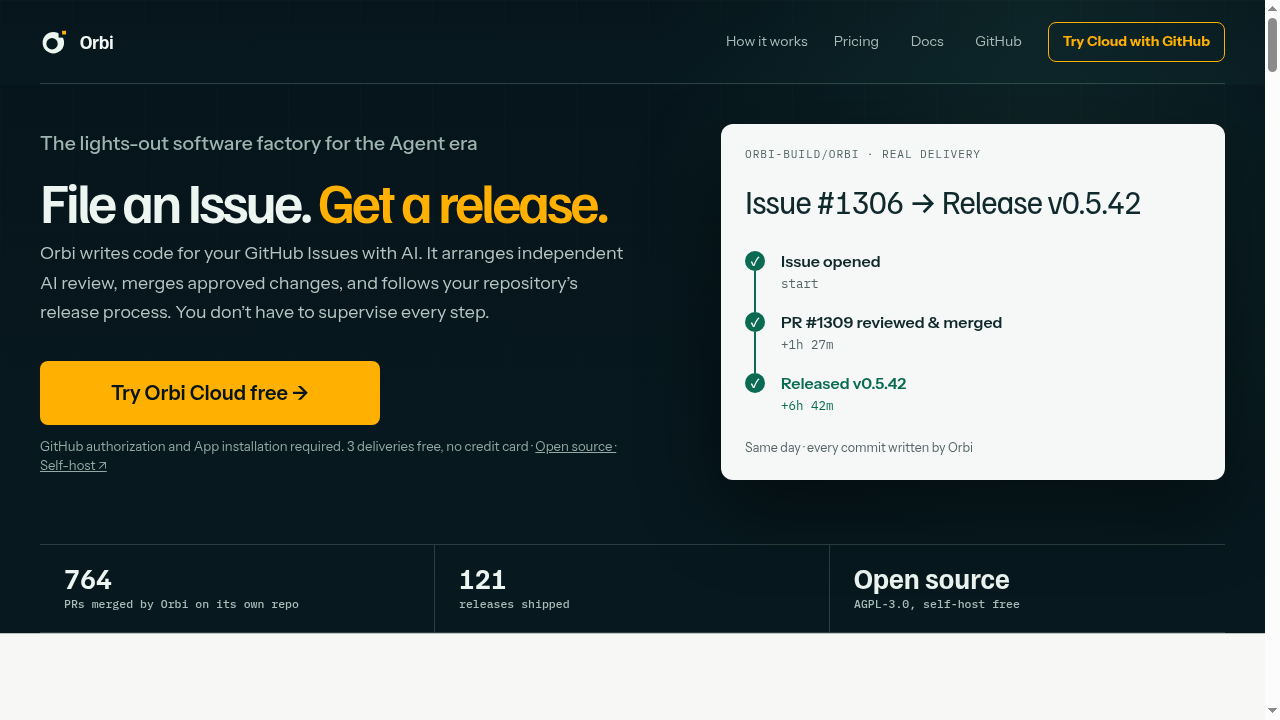
Task: Click the +1h 27m timestamp
Action: (x=807, y=344)
